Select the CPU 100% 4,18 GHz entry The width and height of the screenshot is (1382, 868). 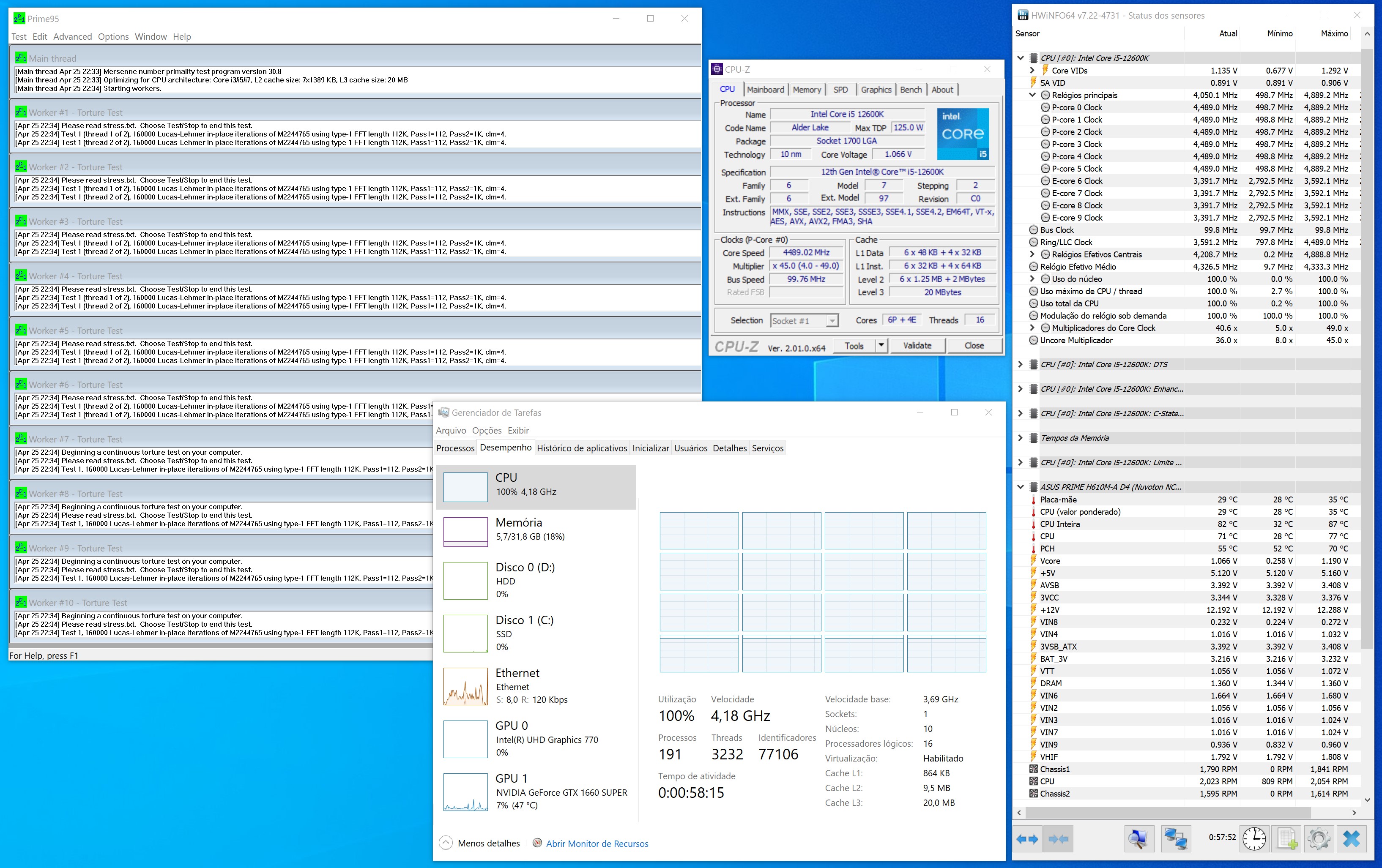click(536, 486)
